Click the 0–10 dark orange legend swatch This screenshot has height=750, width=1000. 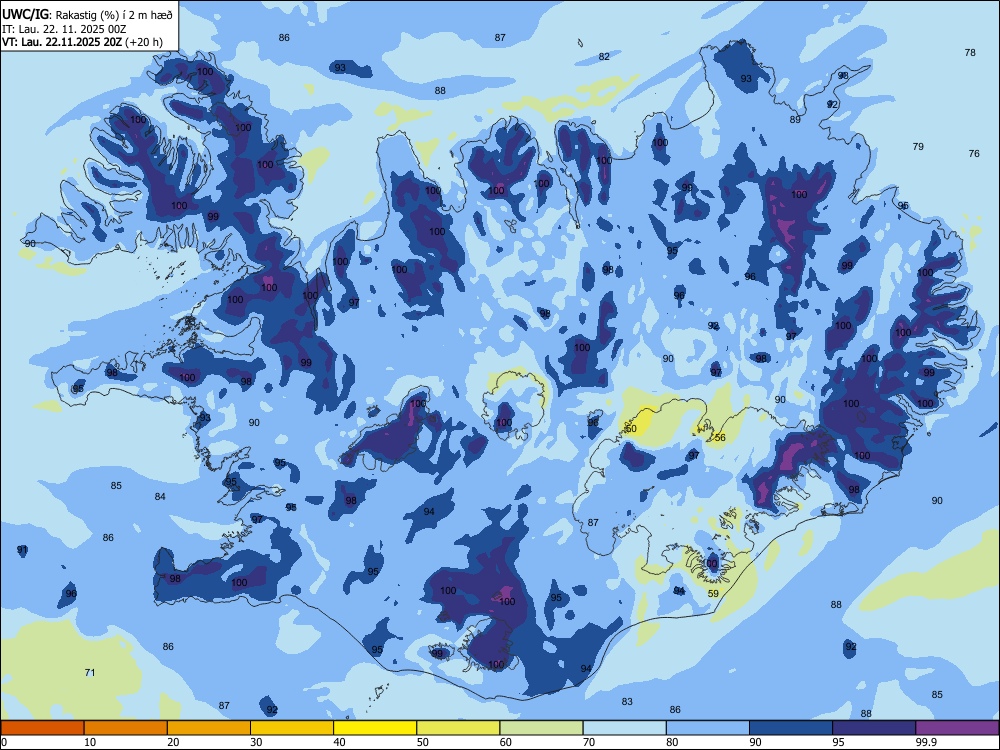[x=42, y=728]
